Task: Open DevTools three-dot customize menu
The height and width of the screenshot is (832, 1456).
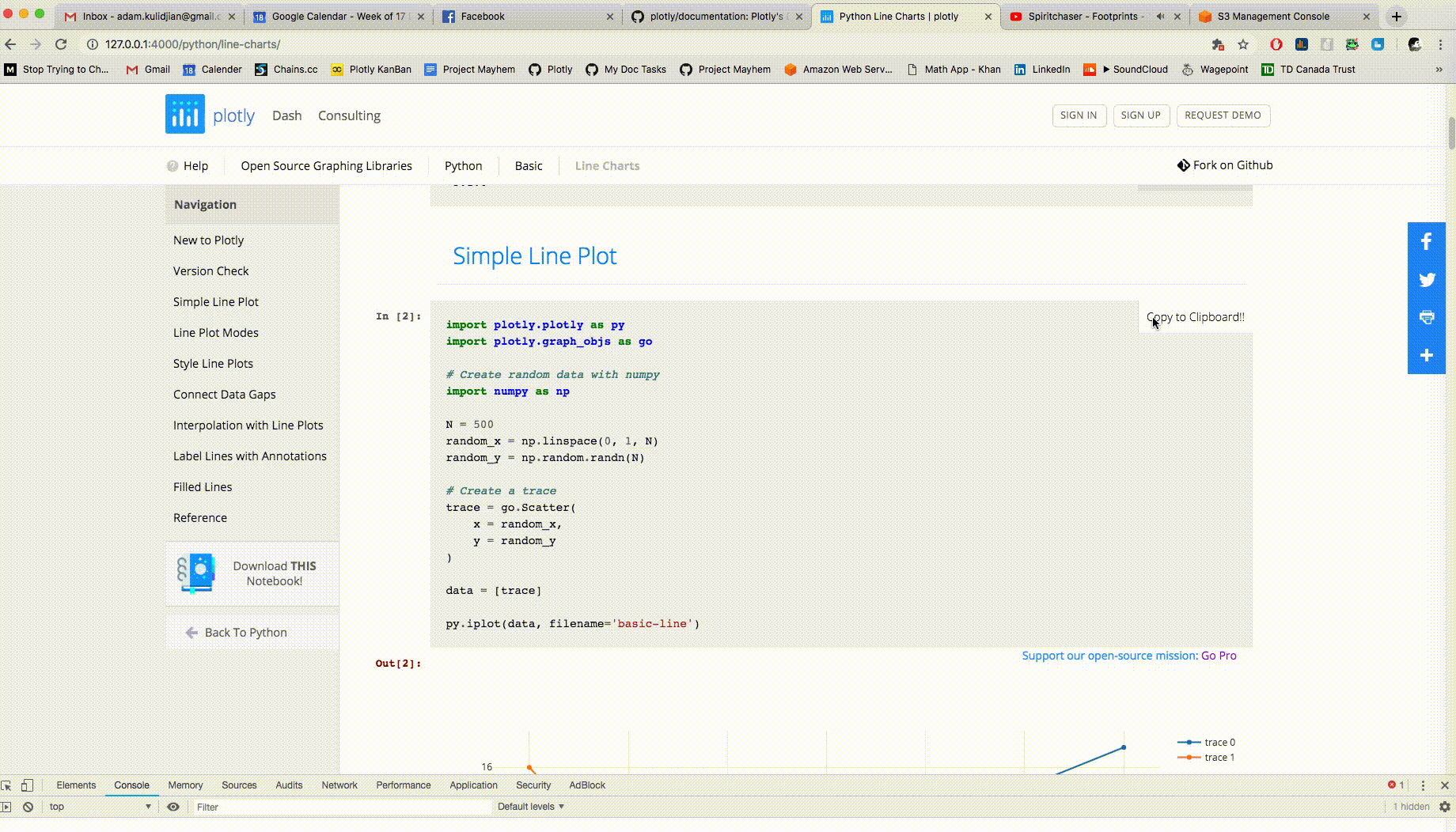Action: [1423, 785]
